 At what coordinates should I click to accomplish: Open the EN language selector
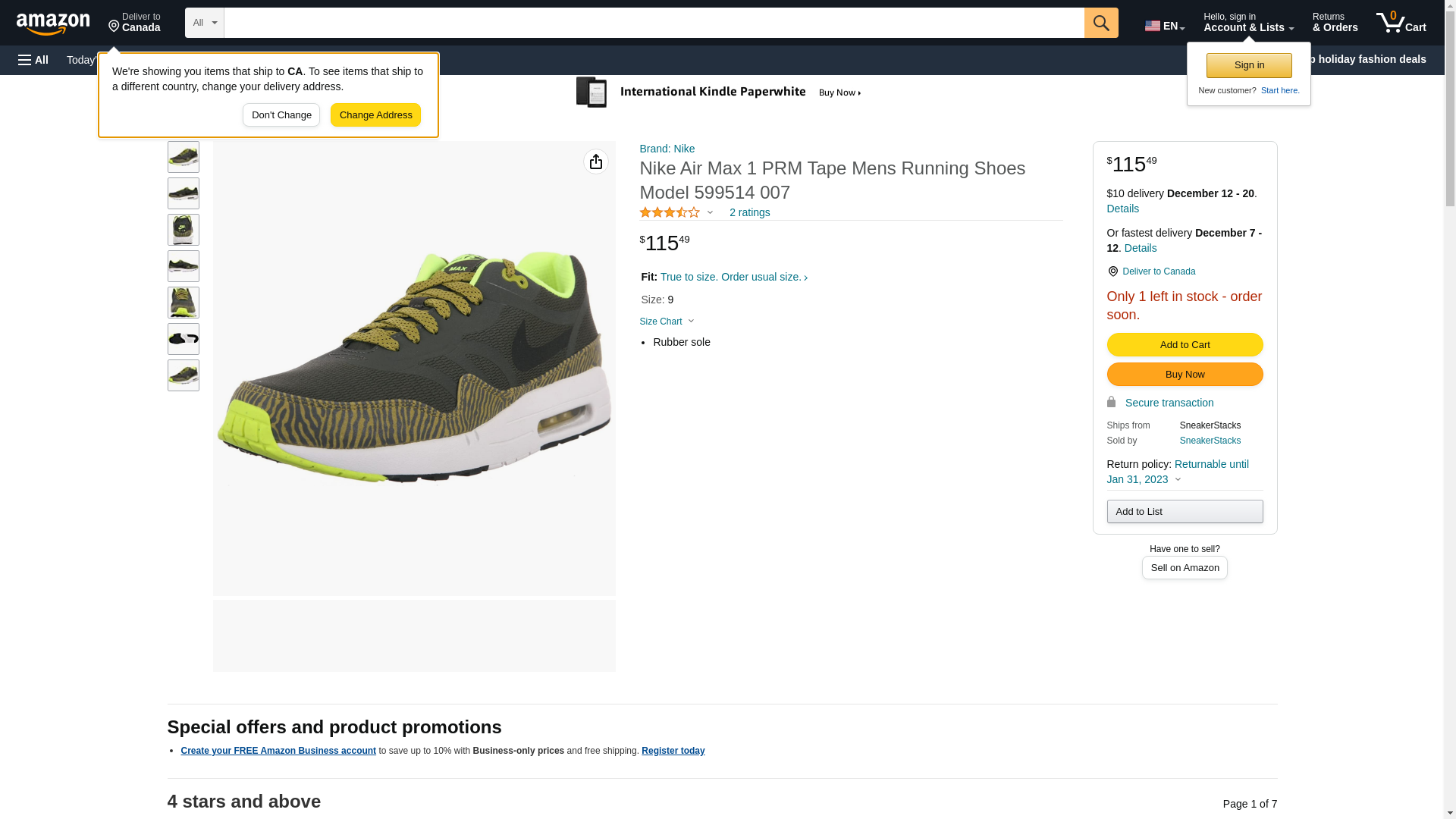click(1164, 26)
